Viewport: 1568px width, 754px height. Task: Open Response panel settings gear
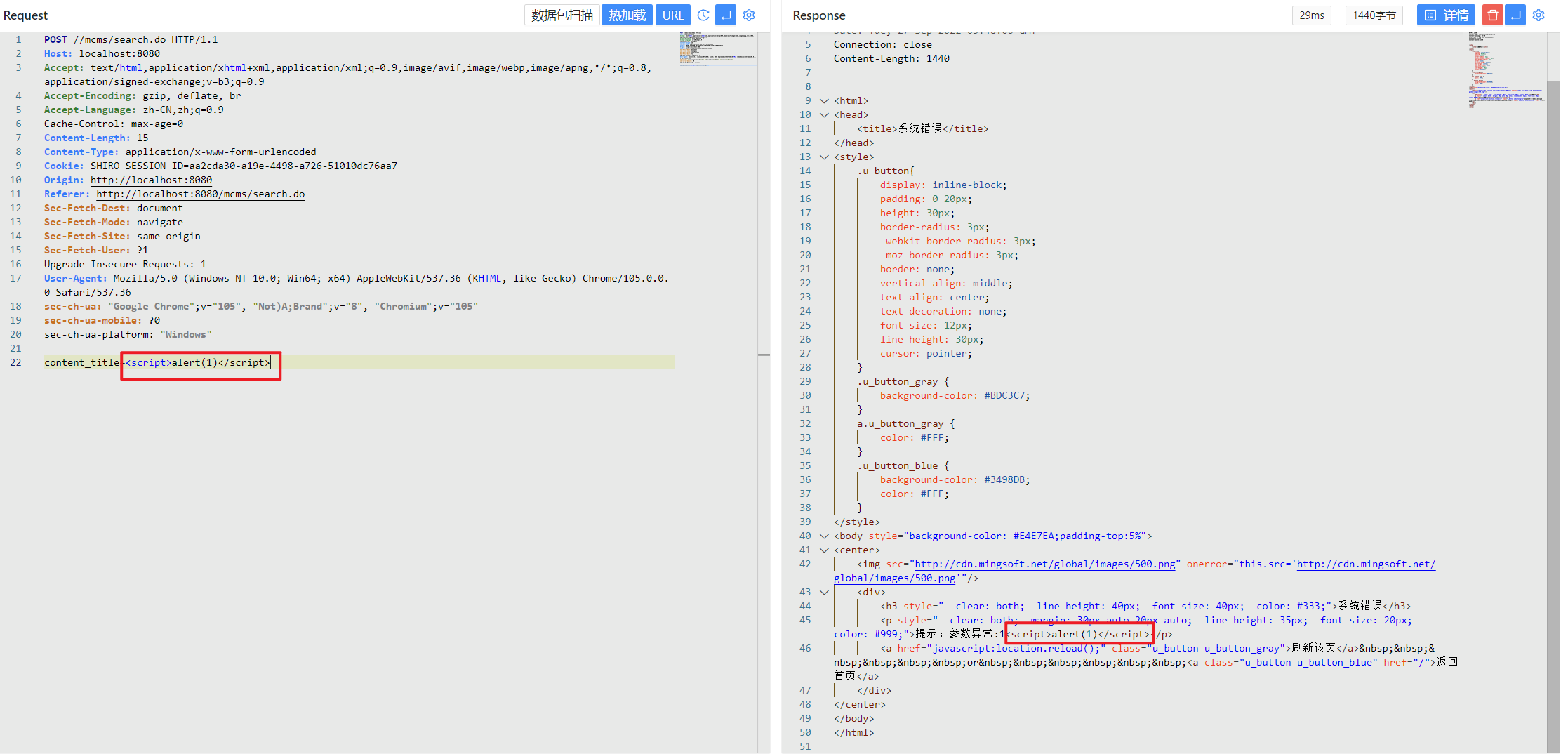(1539, 15)
